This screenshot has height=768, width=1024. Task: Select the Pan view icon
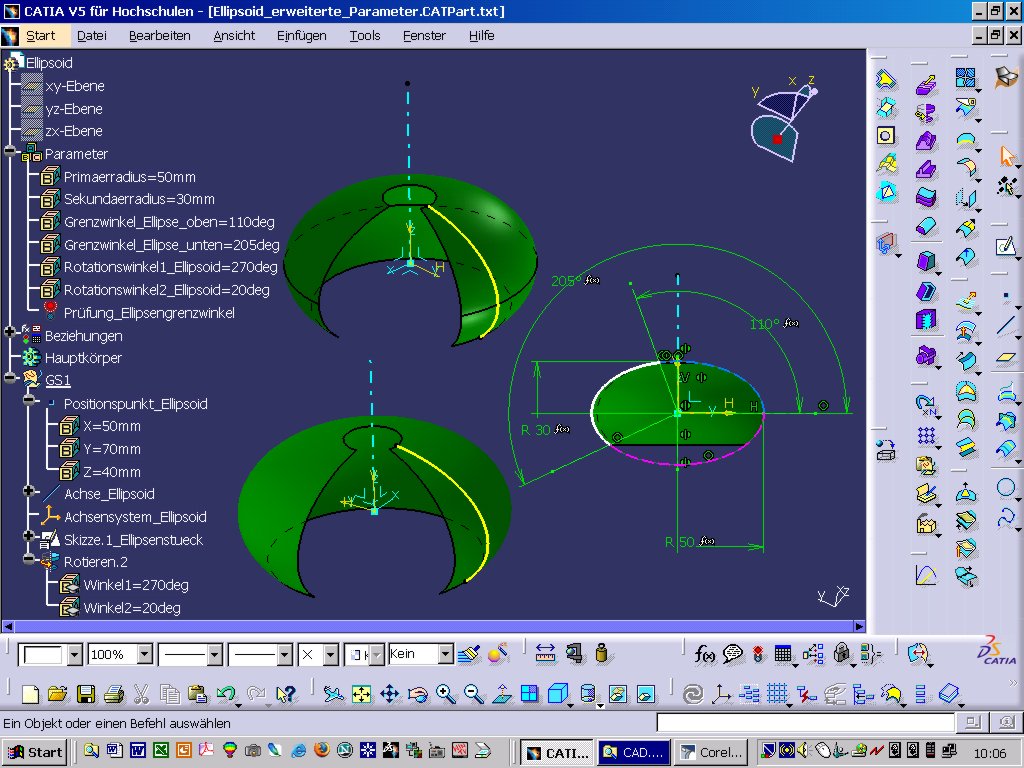(390, 694)
